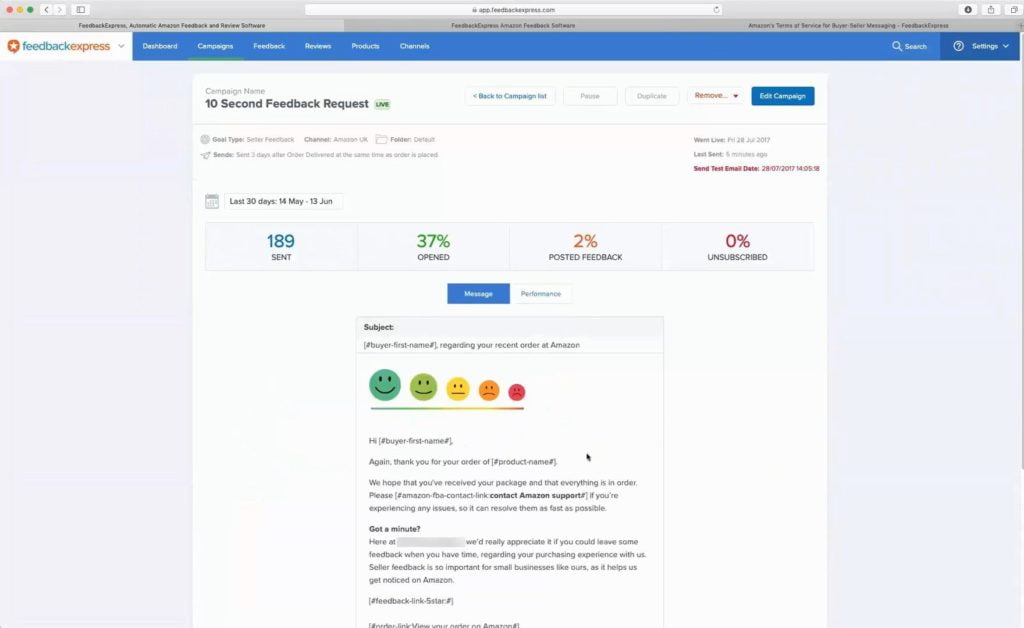Screen dimensions: 1024x628
Task: Click the Pause button
Action: pos(590,96)
